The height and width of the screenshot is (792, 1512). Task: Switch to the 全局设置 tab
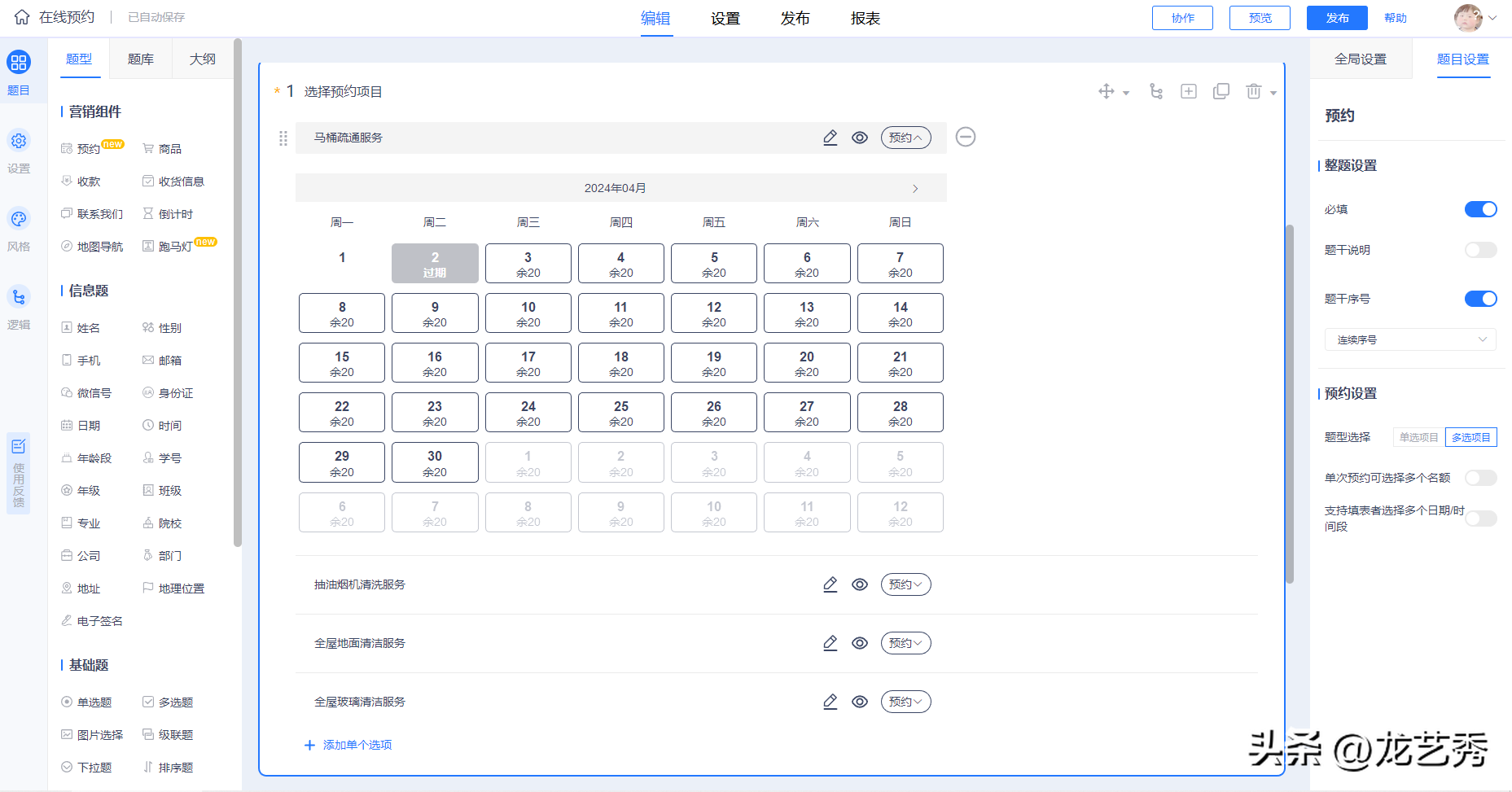pyautogui.click(x=1360, y=59)
